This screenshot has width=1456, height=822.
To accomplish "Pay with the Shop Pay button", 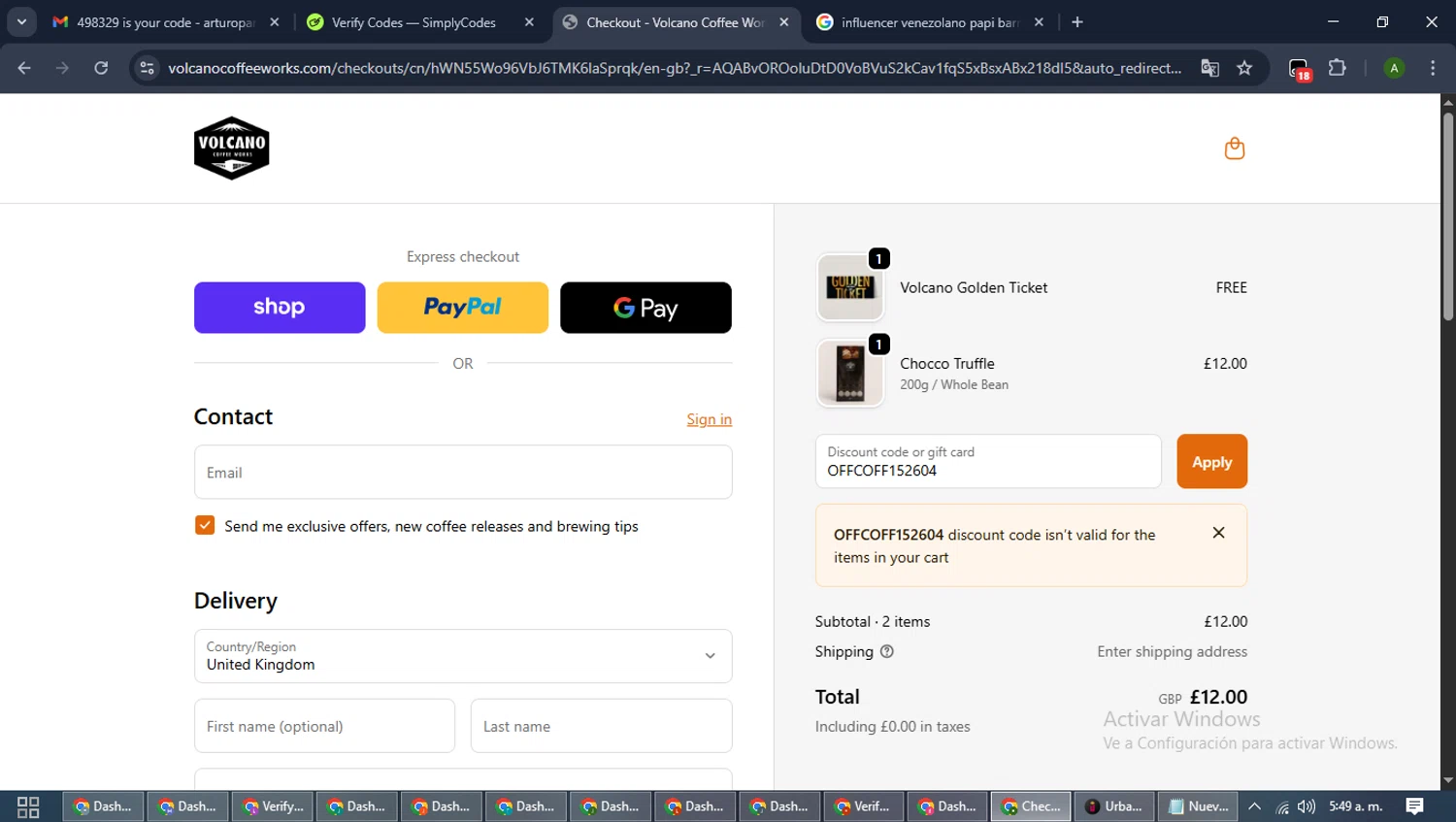I will tap(280, 308).
